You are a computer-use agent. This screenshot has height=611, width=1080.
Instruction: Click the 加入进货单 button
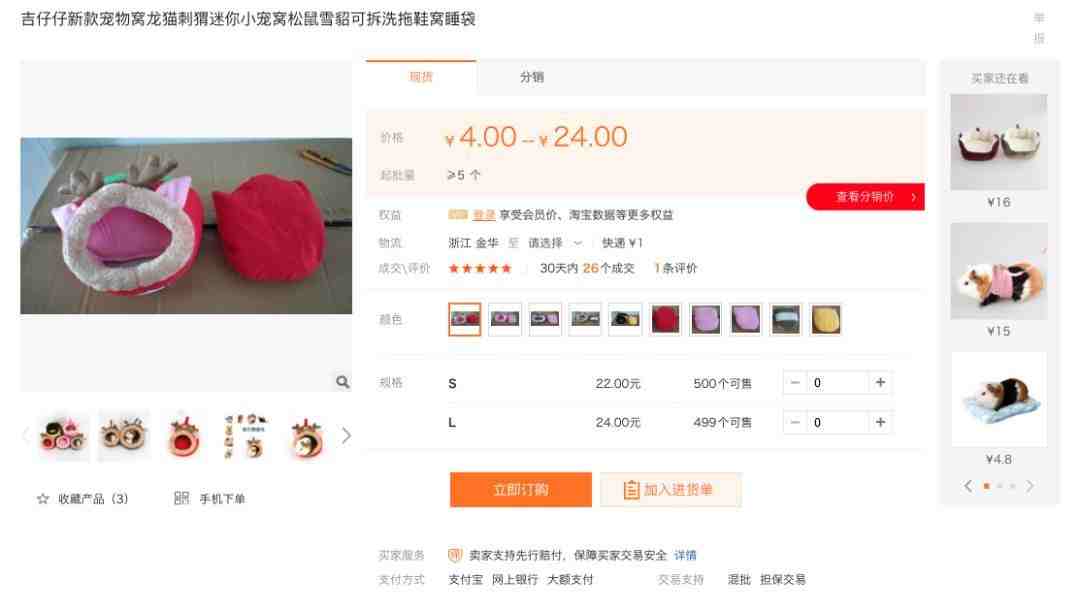[x=671, y=490]
